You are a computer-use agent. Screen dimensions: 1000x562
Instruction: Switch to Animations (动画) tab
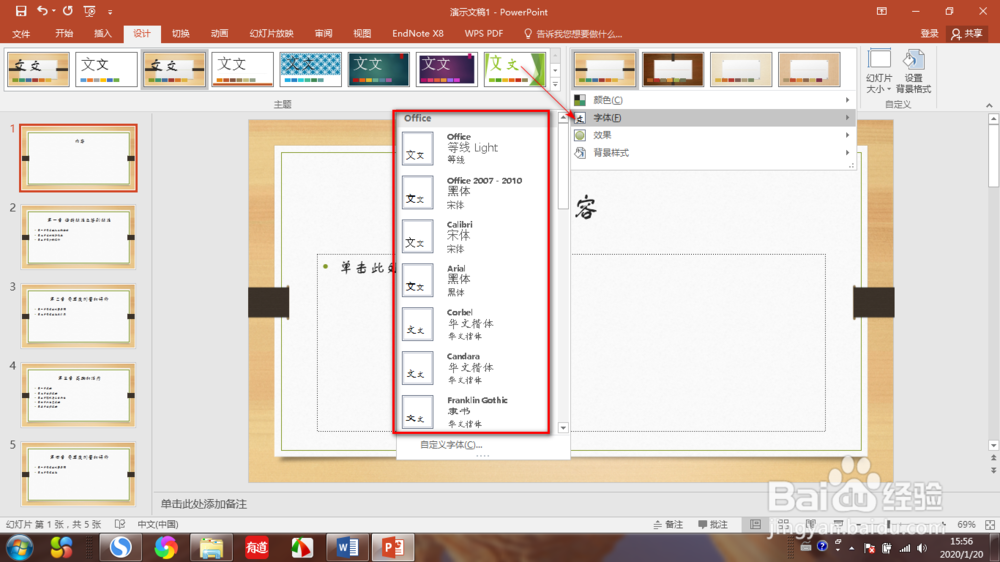[x=219, y=34]
